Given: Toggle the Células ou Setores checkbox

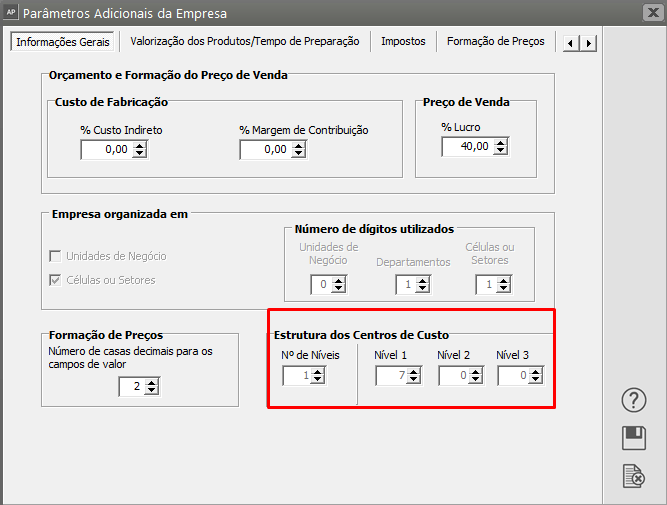Looking at the screenshot, I should [x=56, y=280].
